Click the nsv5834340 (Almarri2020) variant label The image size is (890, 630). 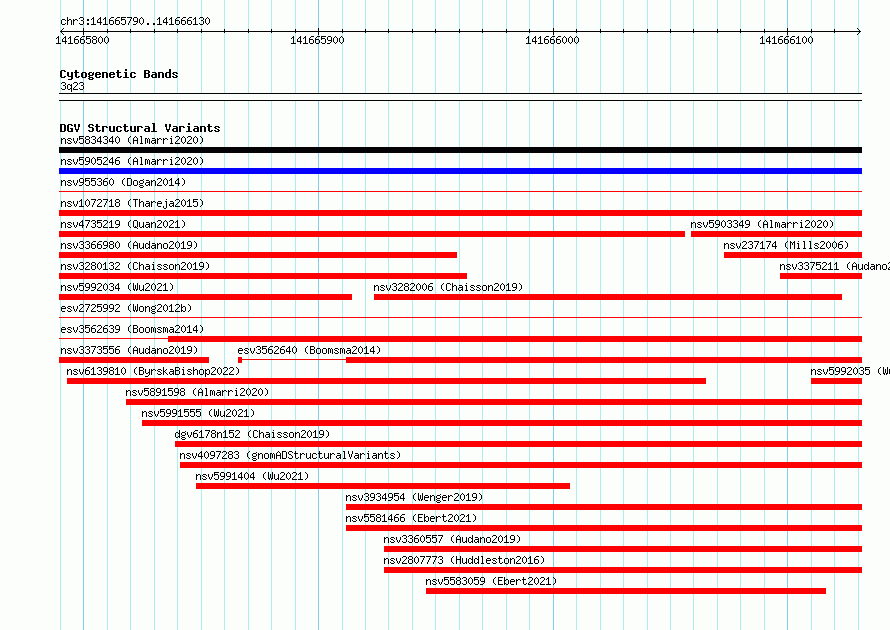tap(132, 140)
